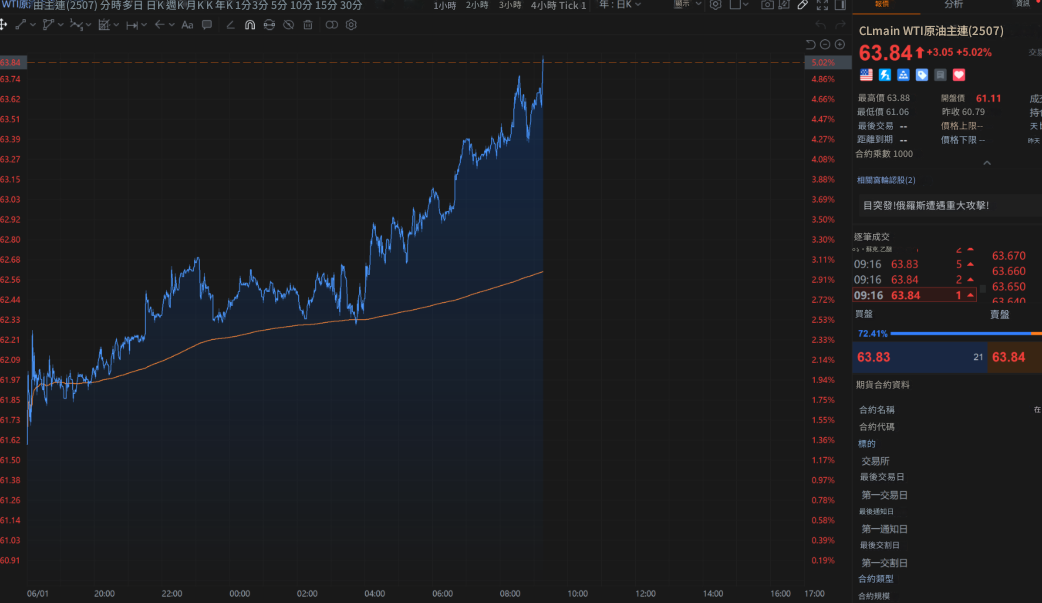Select the 15分 chart interval
The height and width of the screenshot is (603, 1042).
coord(326,5)
